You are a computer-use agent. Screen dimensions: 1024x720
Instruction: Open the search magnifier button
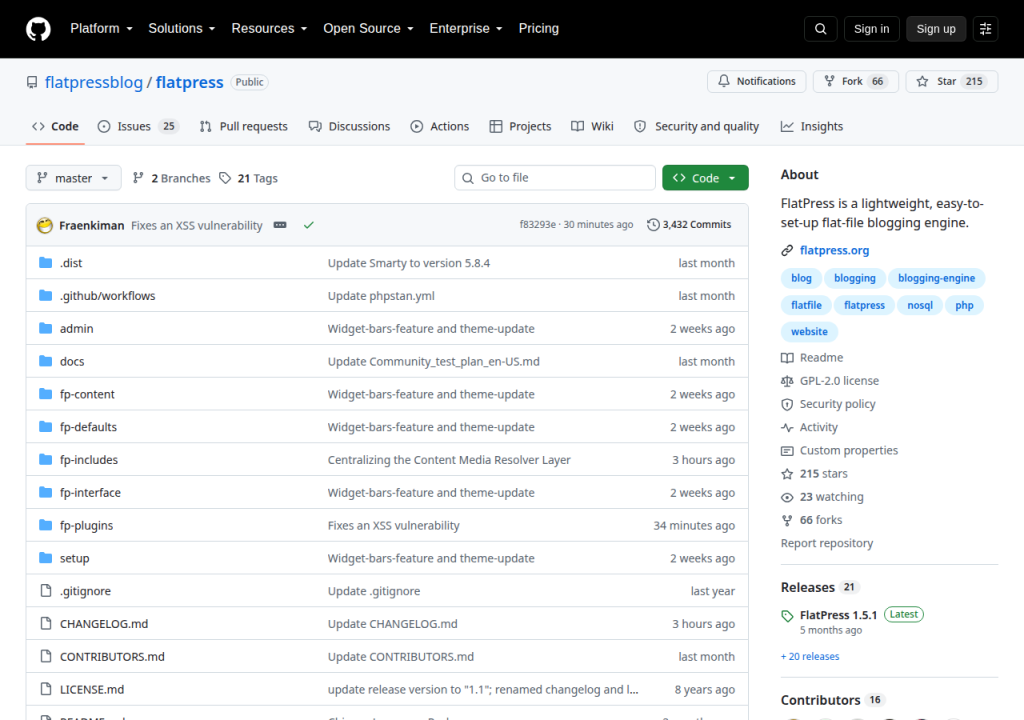tap(820, 29)
